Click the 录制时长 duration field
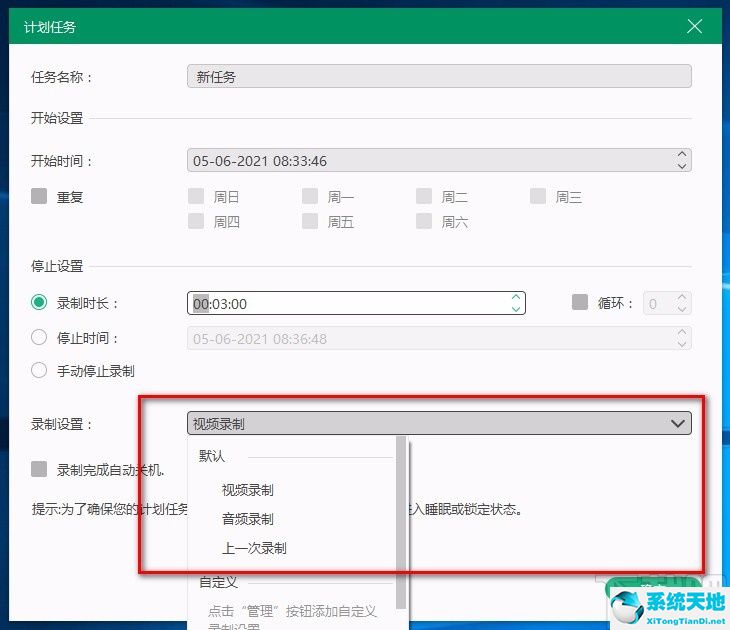The width and height of the screenshot is (730, 630). [x=356, y=303]
